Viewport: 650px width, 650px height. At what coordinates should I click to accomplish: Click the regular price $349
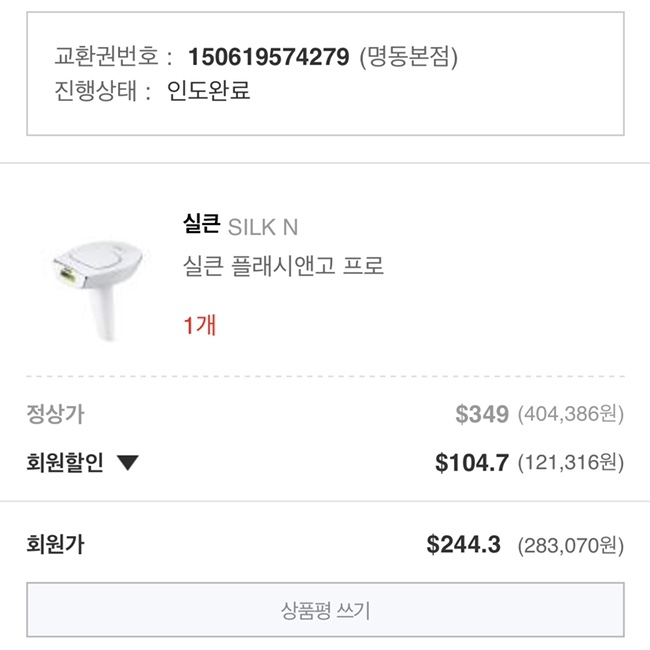point(481,414)
